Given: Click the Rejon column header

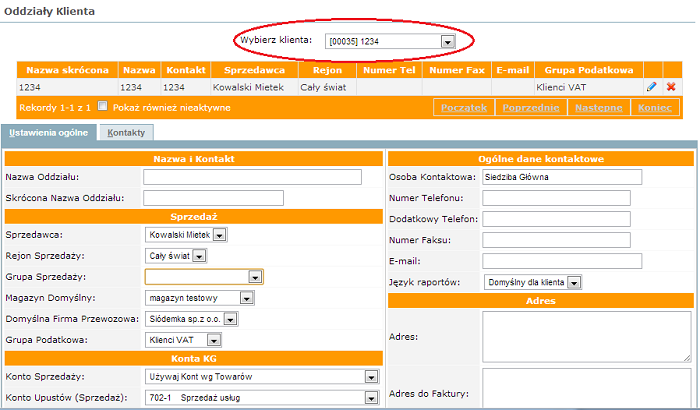Looking at the screenshot, I should tap(327, 70).
